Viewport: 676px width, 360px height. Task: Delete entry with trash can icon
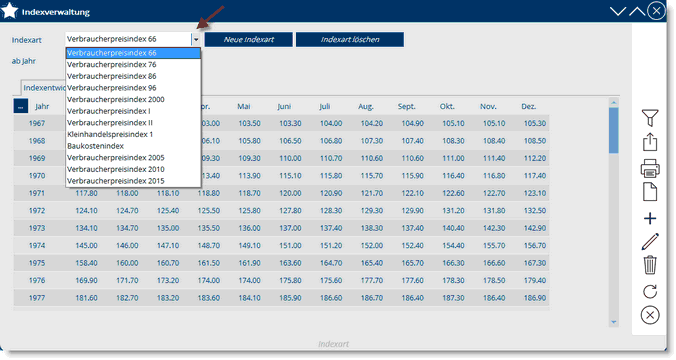pos(650,265)
